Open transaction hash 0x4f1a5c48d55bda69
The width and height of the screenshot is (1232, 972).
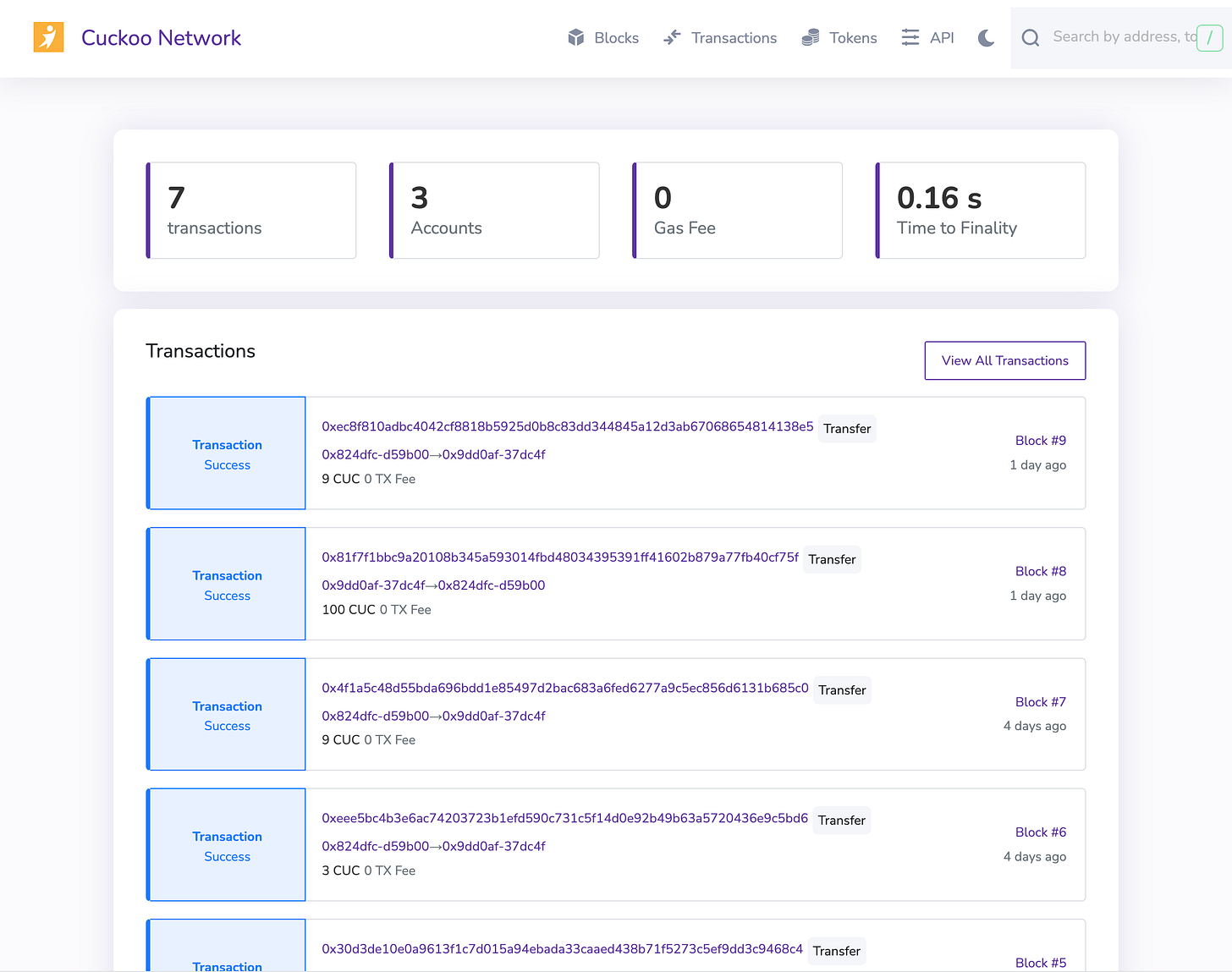tap(565, 688)
